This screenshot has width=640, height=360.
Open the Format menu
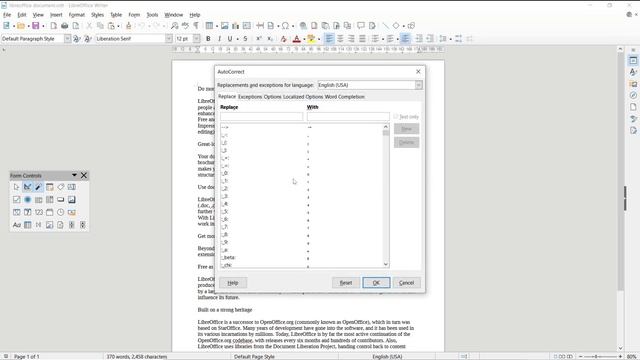(77, 15)
